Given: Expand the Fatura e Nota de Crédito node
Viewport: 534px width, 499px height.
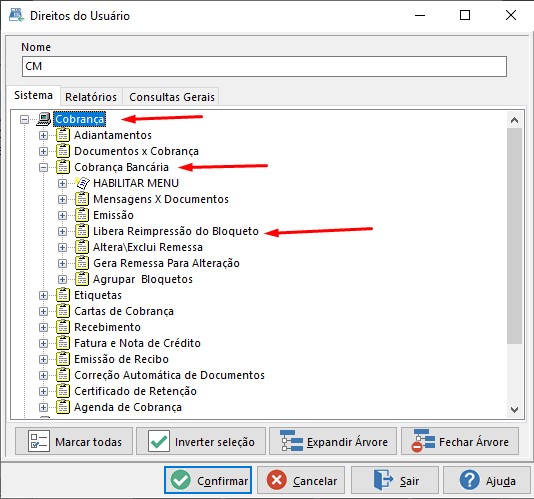Looking at the screenshot, I should click(x=43, y=344).
